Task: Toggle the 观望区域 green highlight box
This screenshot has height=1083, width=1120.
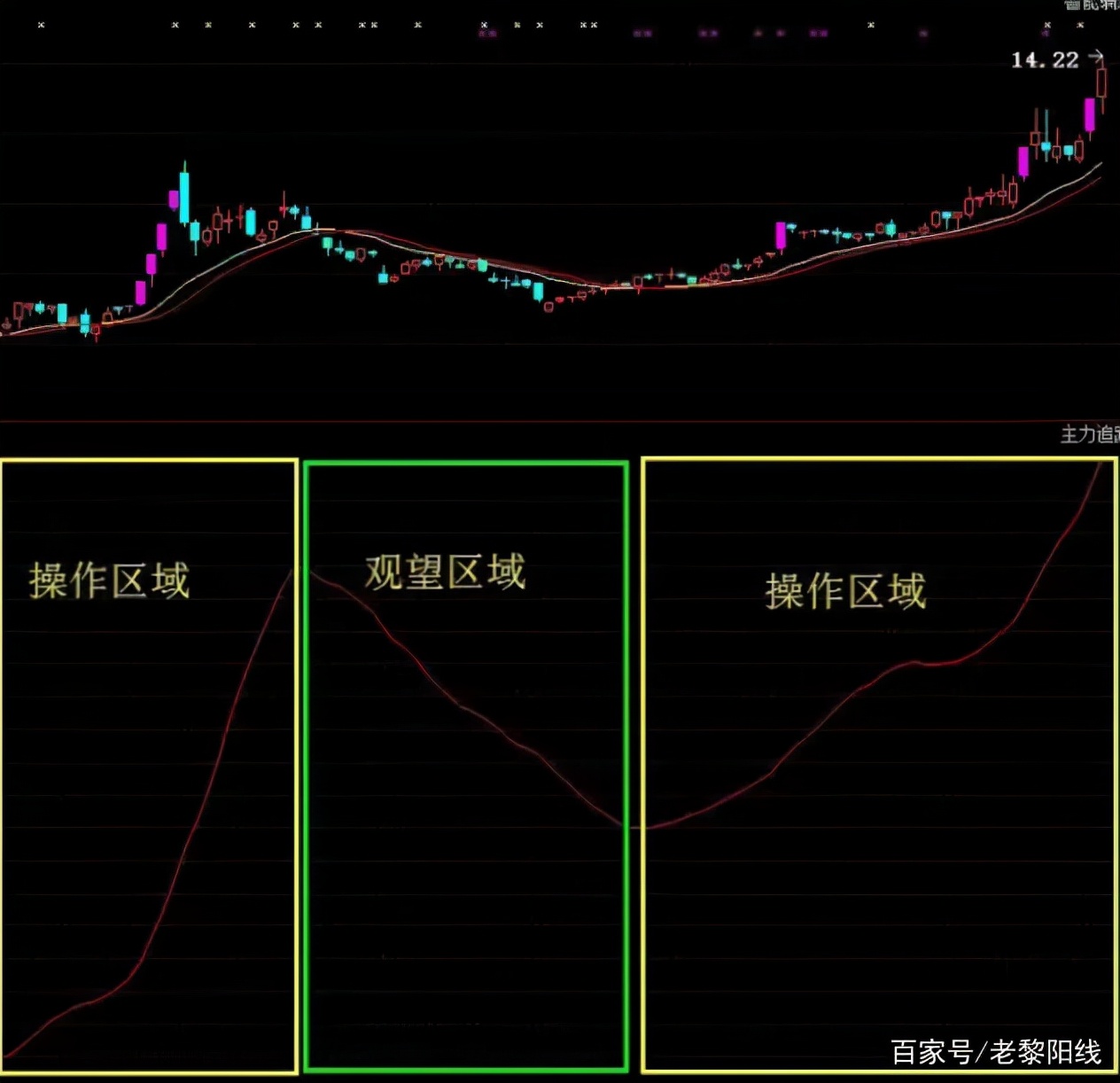Action: click(468, 771)
